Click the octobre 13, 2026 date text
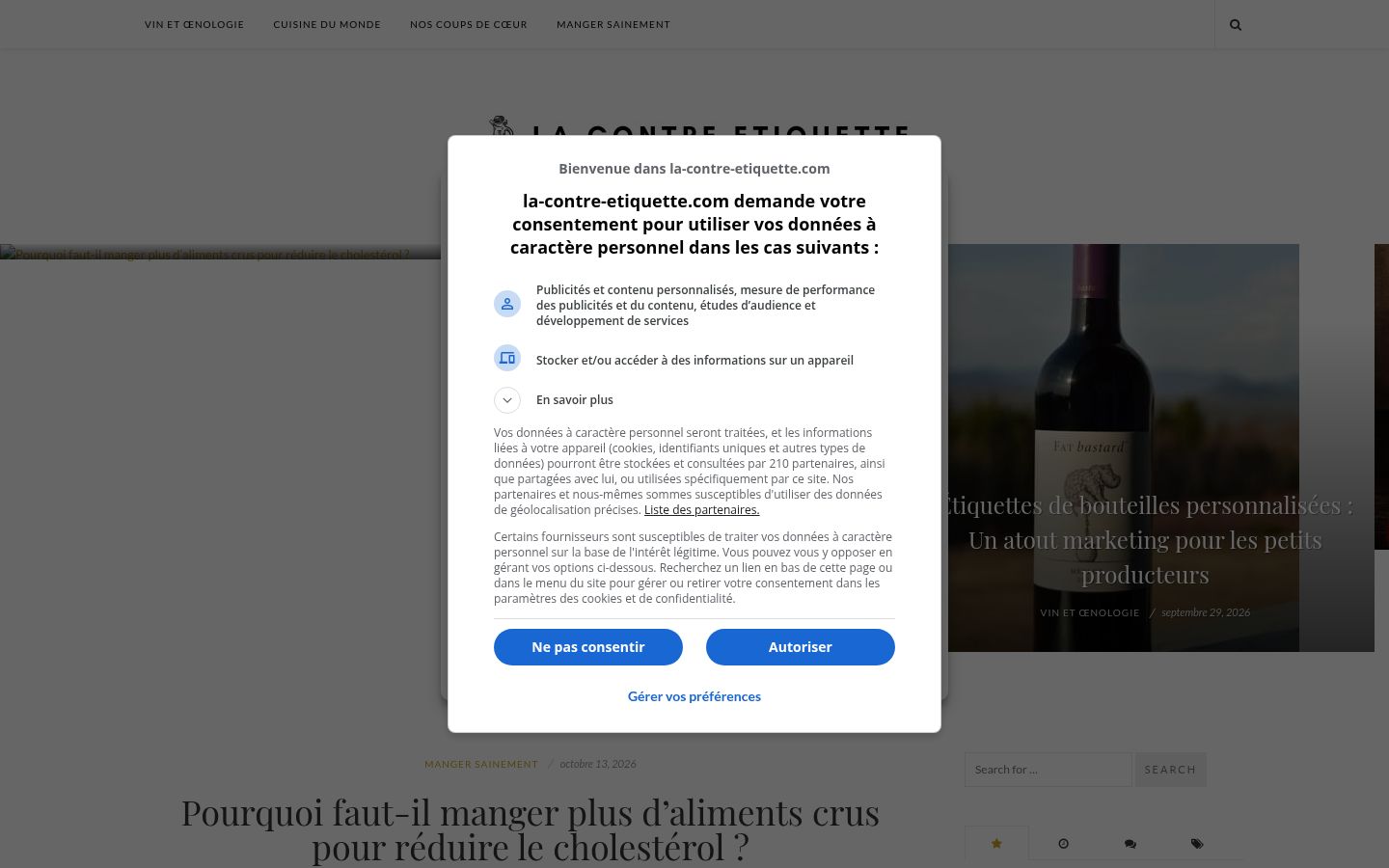This screenshot has height=868, width=1389. pos(598,764)
